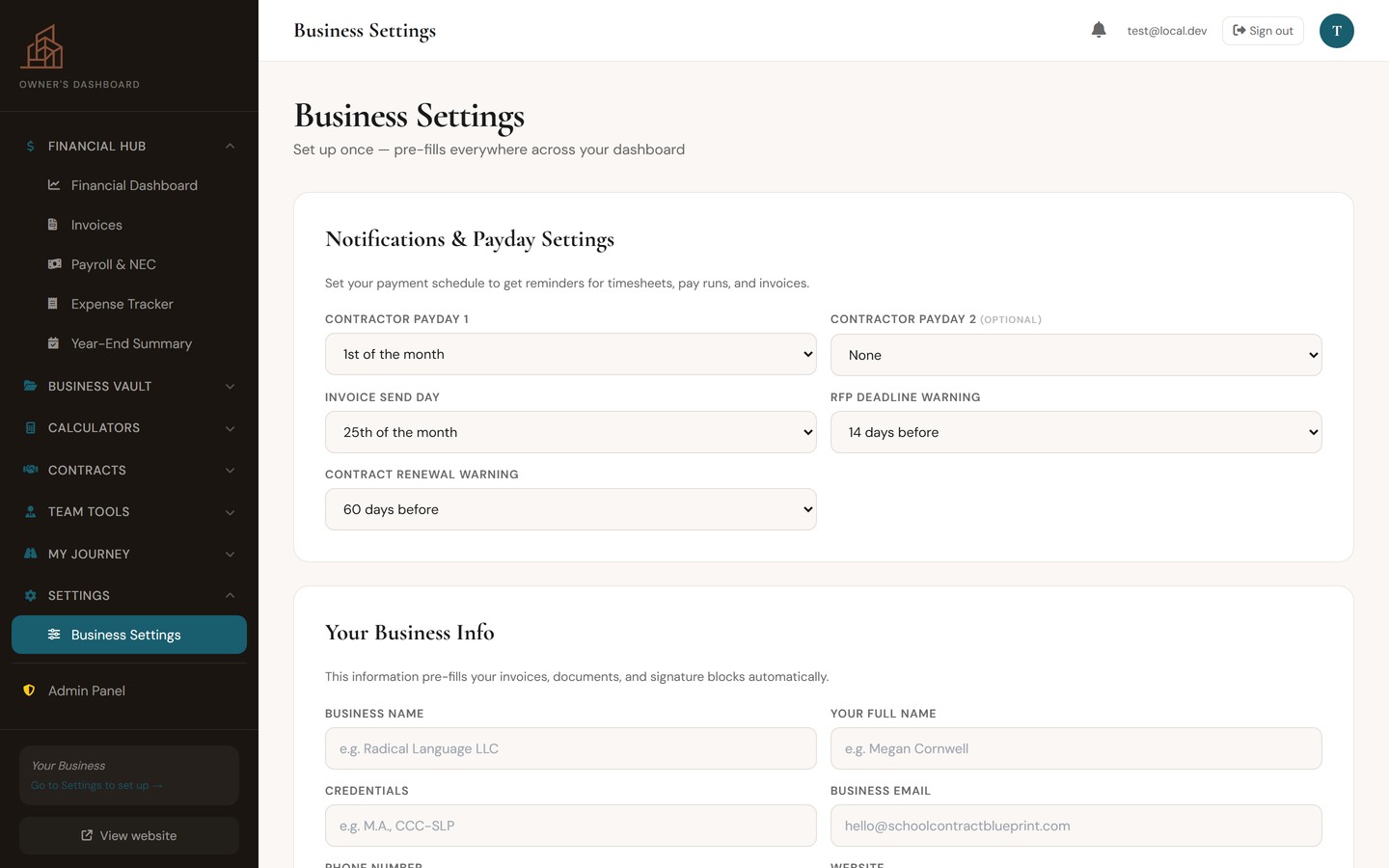This screenshot has height=868, width=1389.
Task: Click into the Your Full Name field
Action: click(x=1076, y=748)
